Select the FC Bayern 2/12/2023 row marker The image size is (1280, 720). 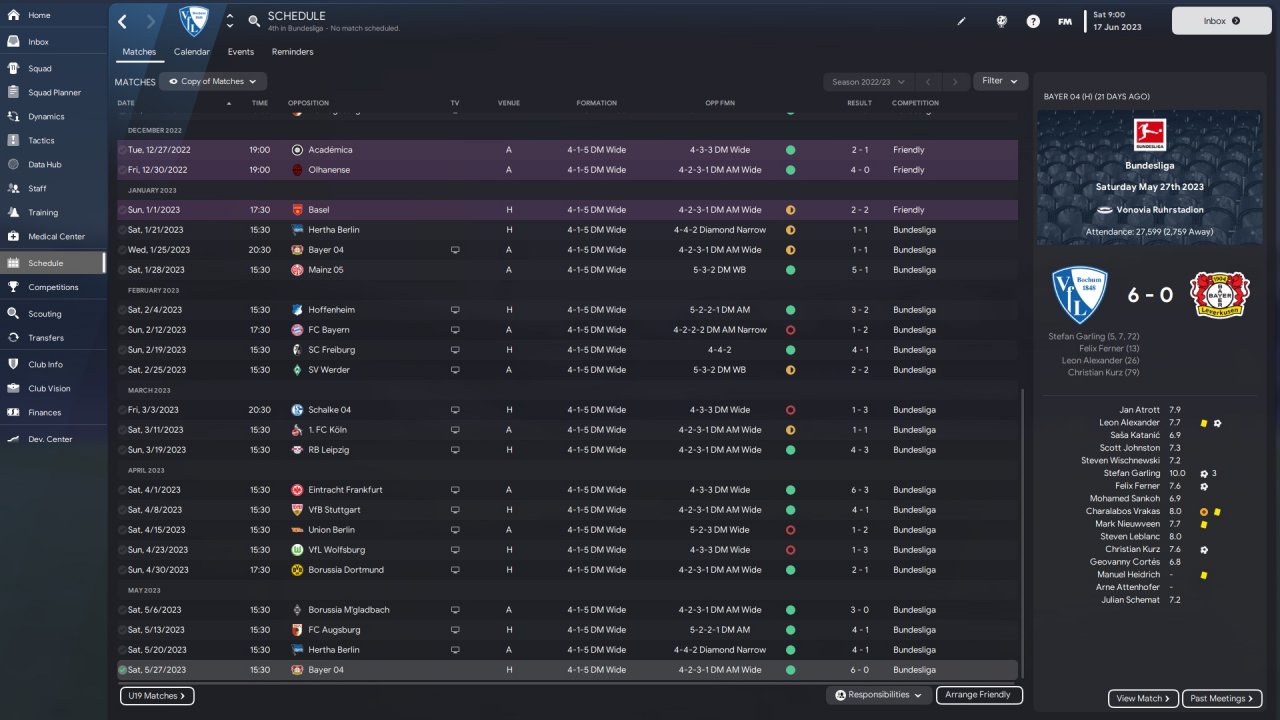[x=122, y=330]
